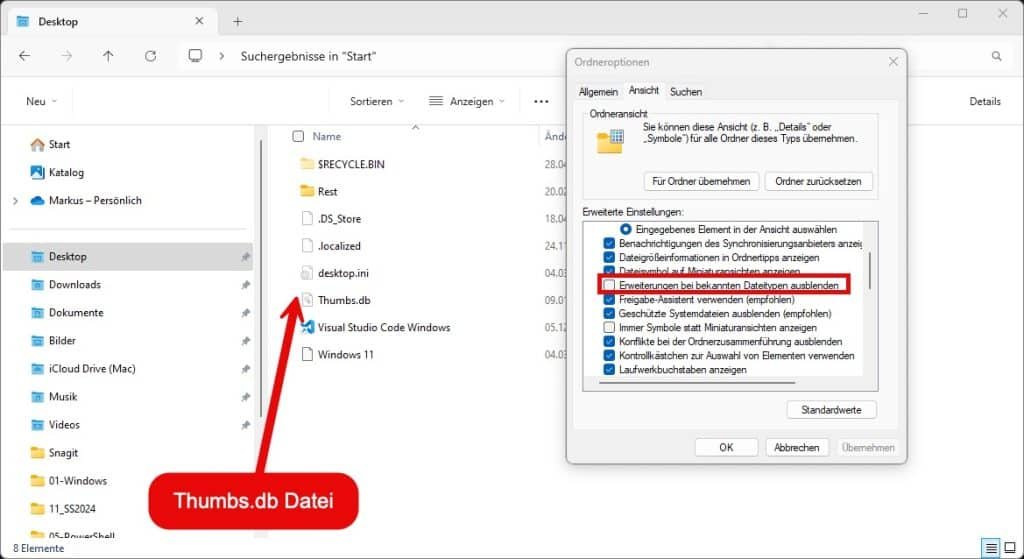
Task: Enable 'Immer Symbole statt Miniaturansichten anzeigen' checkbox
Action: click(609, 327)
